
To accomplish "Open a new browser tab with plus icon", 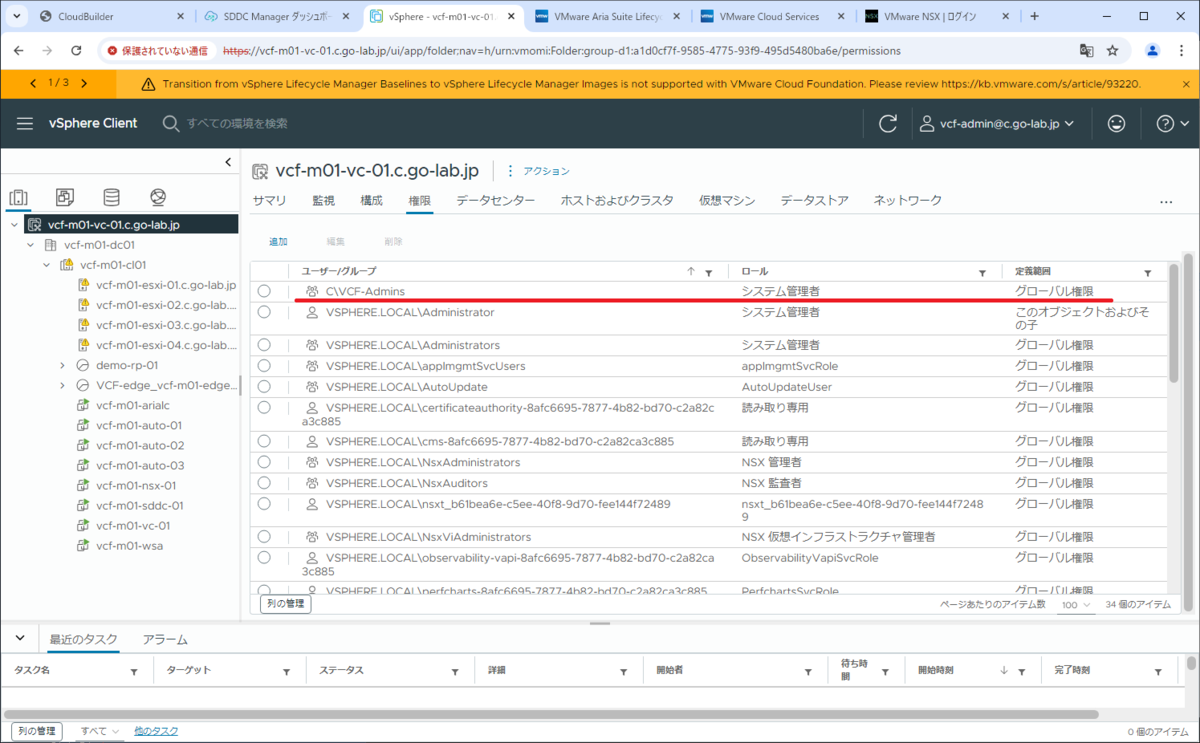I will point(1034,16).
